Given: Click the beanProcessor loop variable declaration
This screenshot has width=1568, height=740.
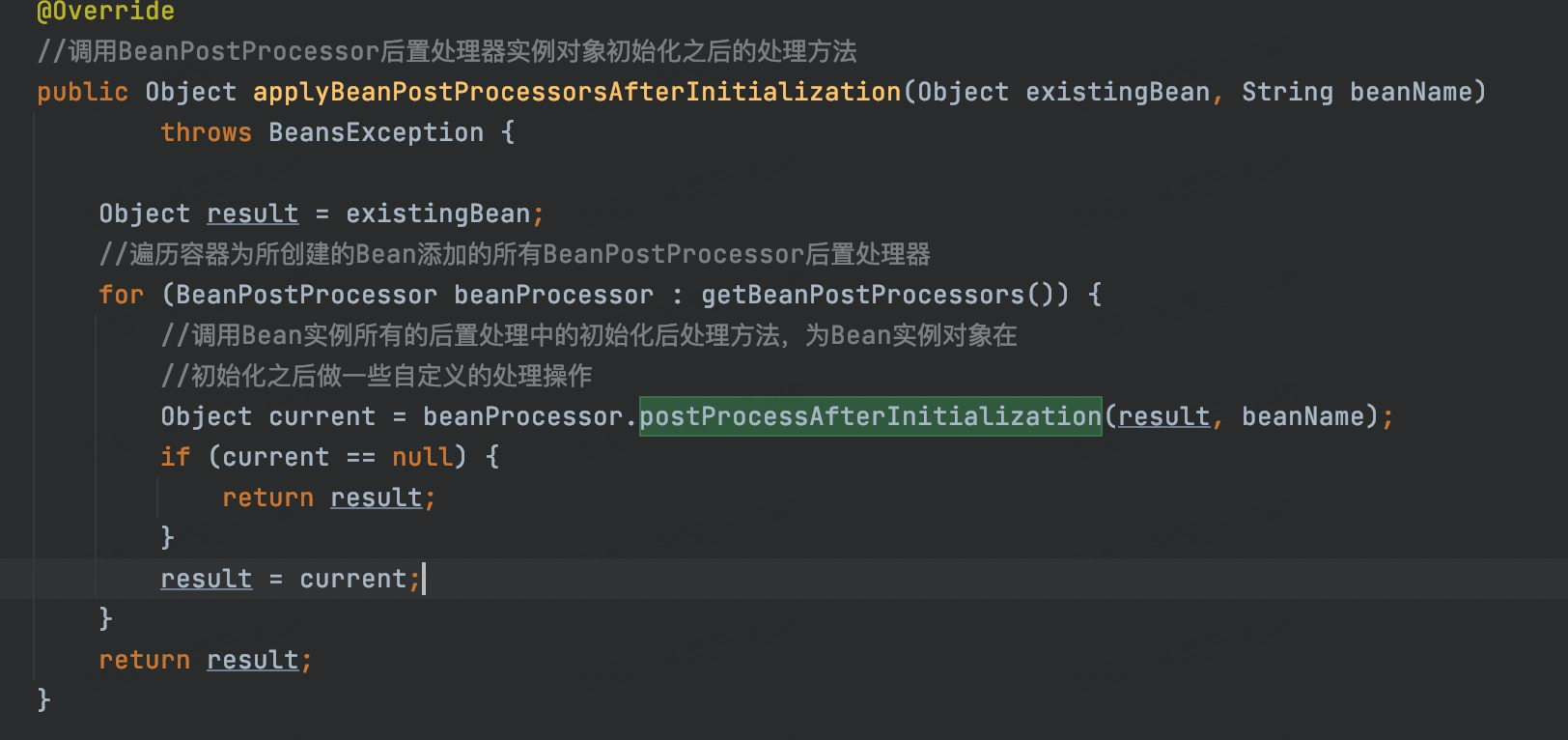Looking at the screenshot, I should tap(553, 295).
